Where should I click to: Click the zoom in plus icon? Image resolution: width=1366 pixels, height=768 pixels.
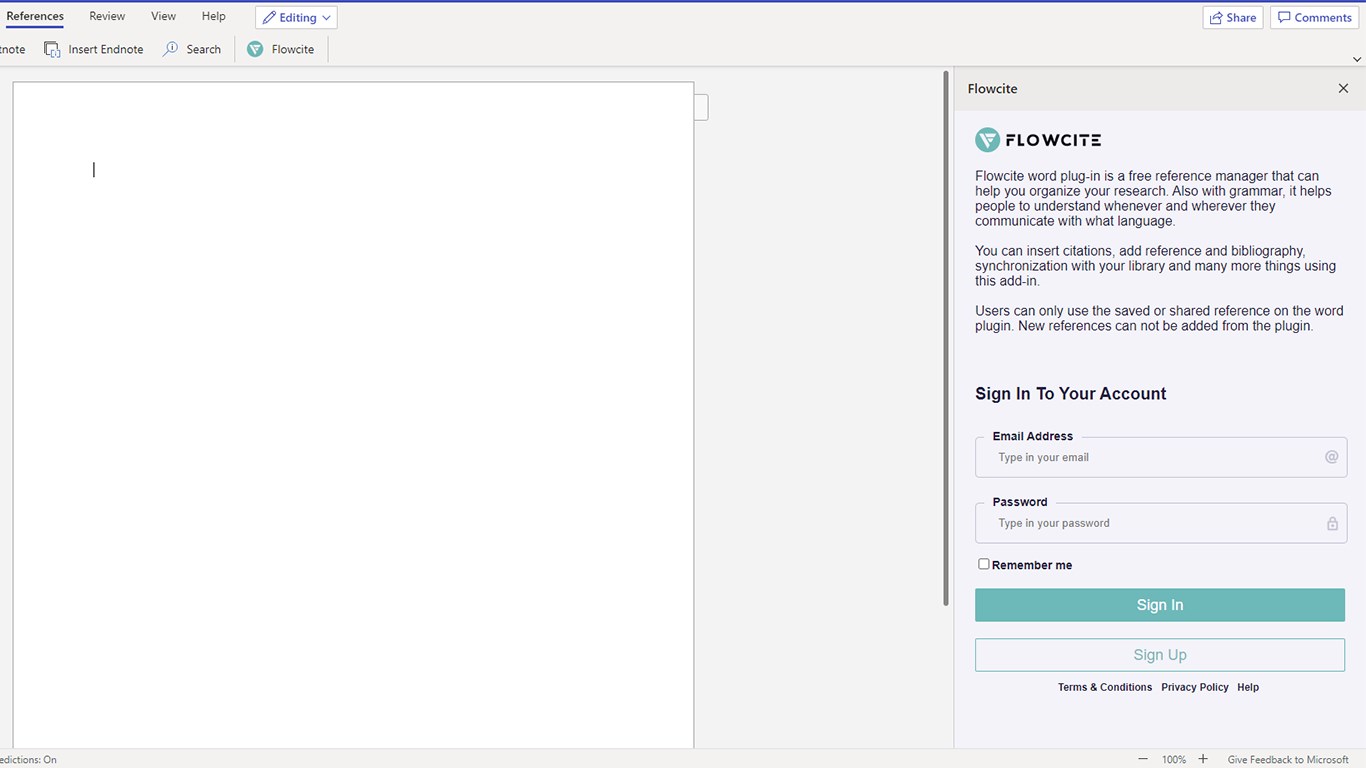coord(1203,759)
